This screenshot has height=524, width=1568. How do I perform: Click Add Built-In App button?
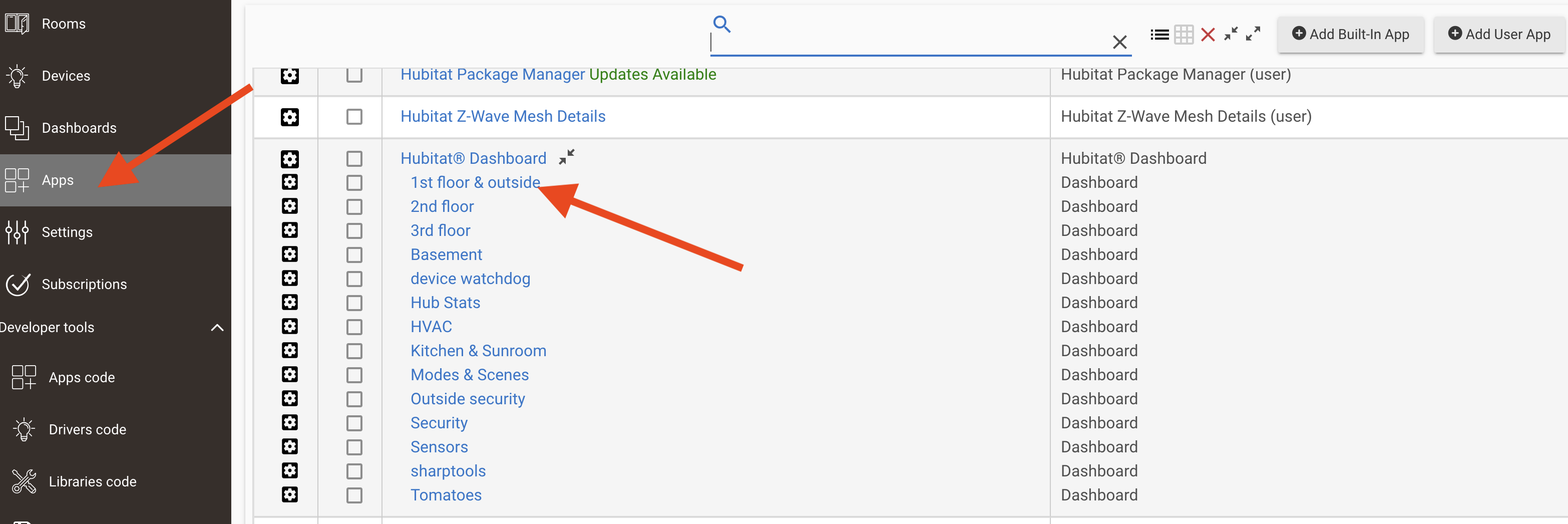point(1350,34)
